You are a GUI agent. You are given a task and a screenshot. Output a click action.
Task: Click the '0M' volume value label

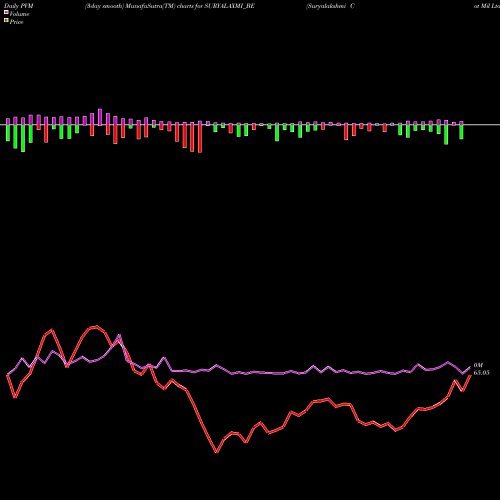pos(478,365)
